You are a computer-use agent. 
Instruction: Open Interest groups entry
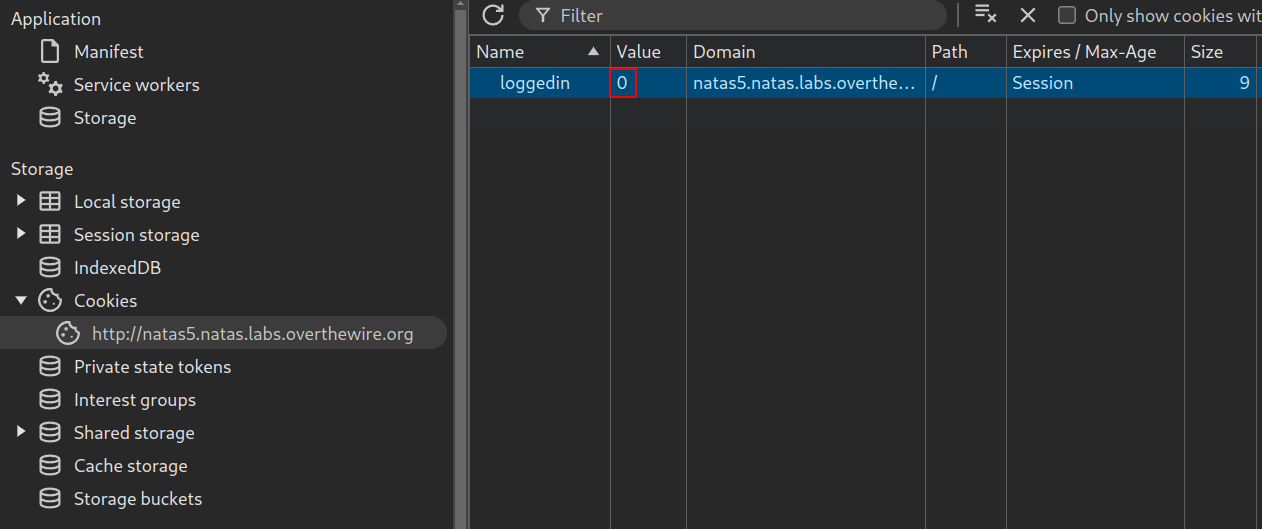click(135, 400)
